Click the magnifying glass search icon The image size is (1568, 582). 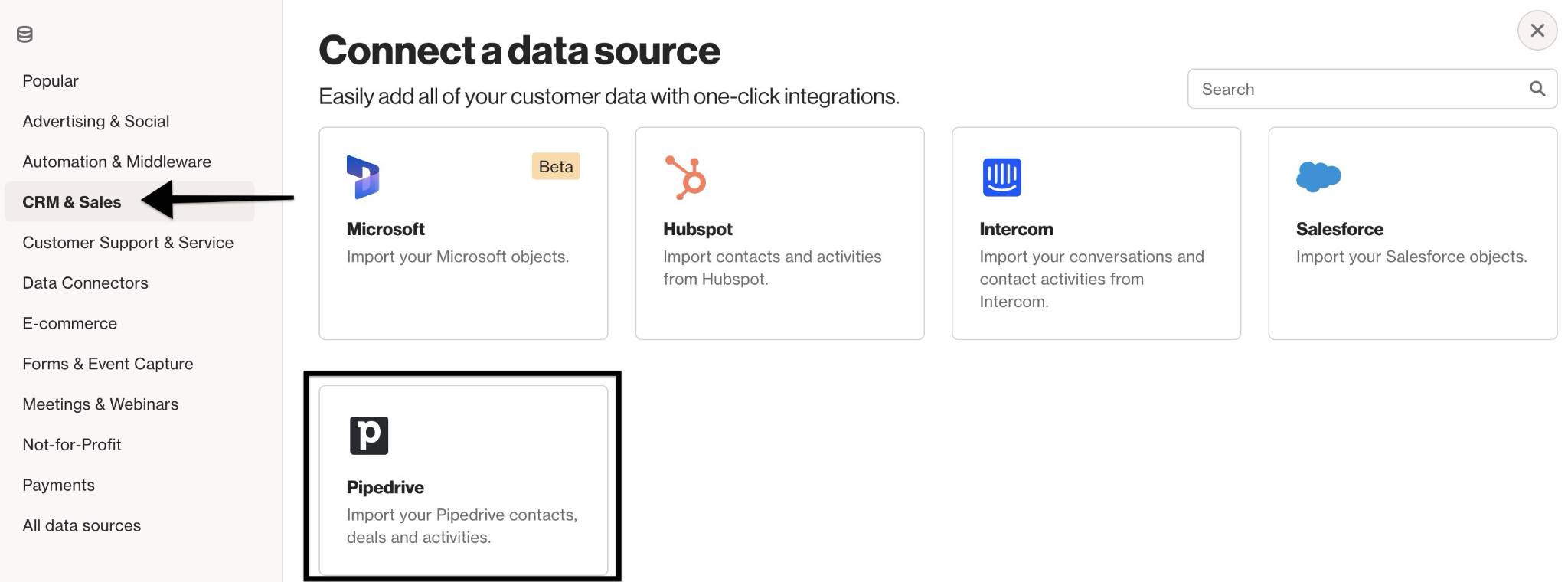1537,89
